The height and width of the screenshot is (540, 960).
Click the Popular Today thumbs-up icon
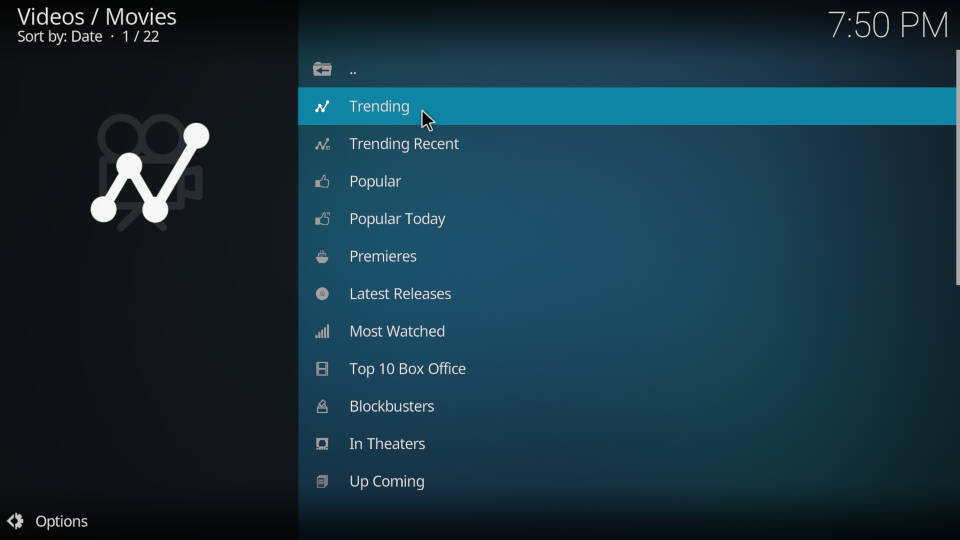pos(322,219)
